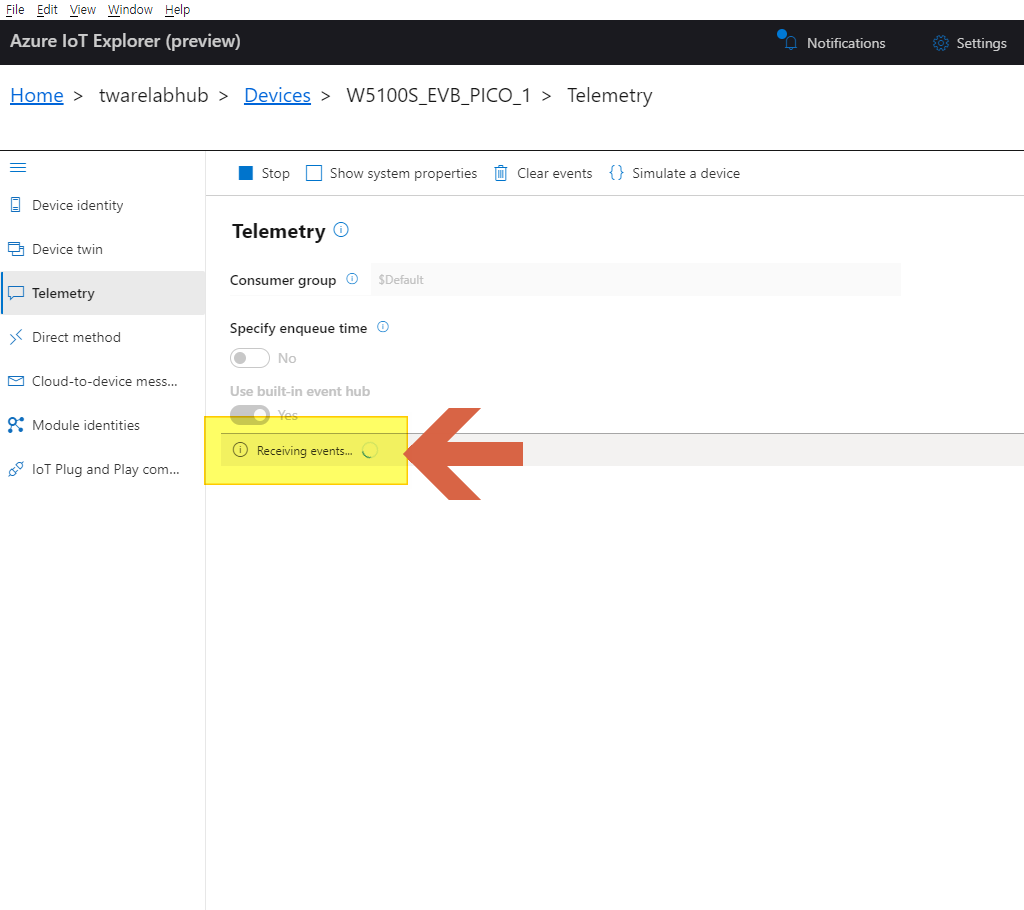Click the Azure IoT Explorer (preview) title

[125, 41]
